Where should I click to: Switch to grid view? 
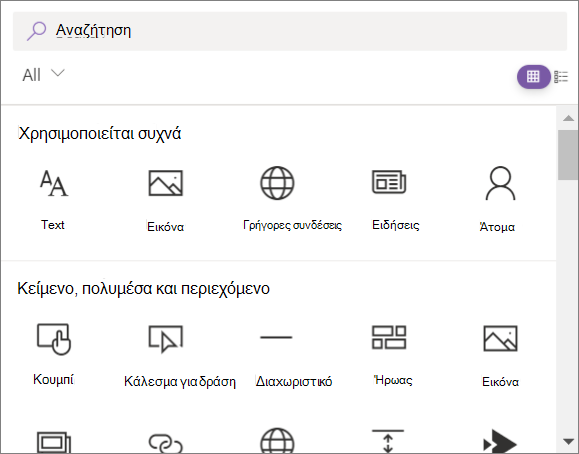point(533,76)
